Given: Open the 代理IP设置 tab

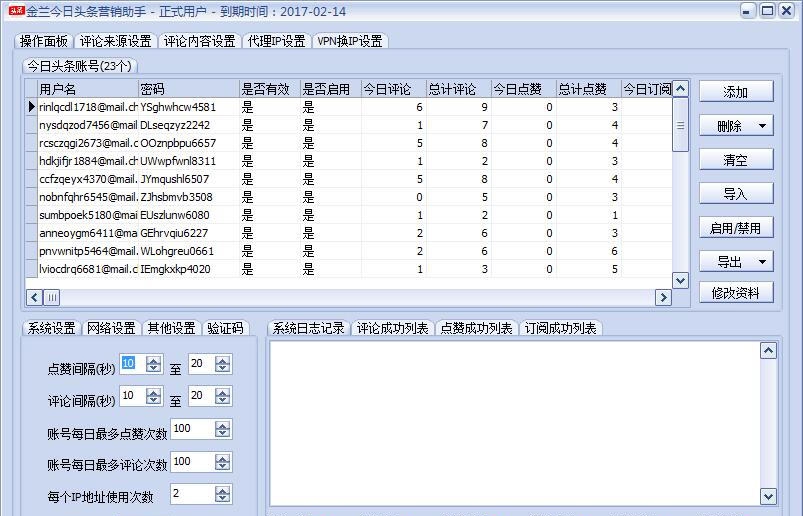Looking at the screenshot, I should pyautogui.click(x=277, y=41).
